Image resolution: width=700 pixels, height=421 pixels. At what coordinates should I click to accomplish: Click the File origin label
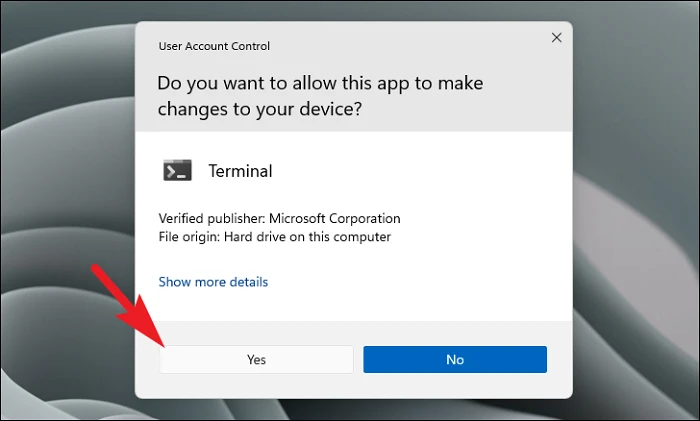[186, 237]
